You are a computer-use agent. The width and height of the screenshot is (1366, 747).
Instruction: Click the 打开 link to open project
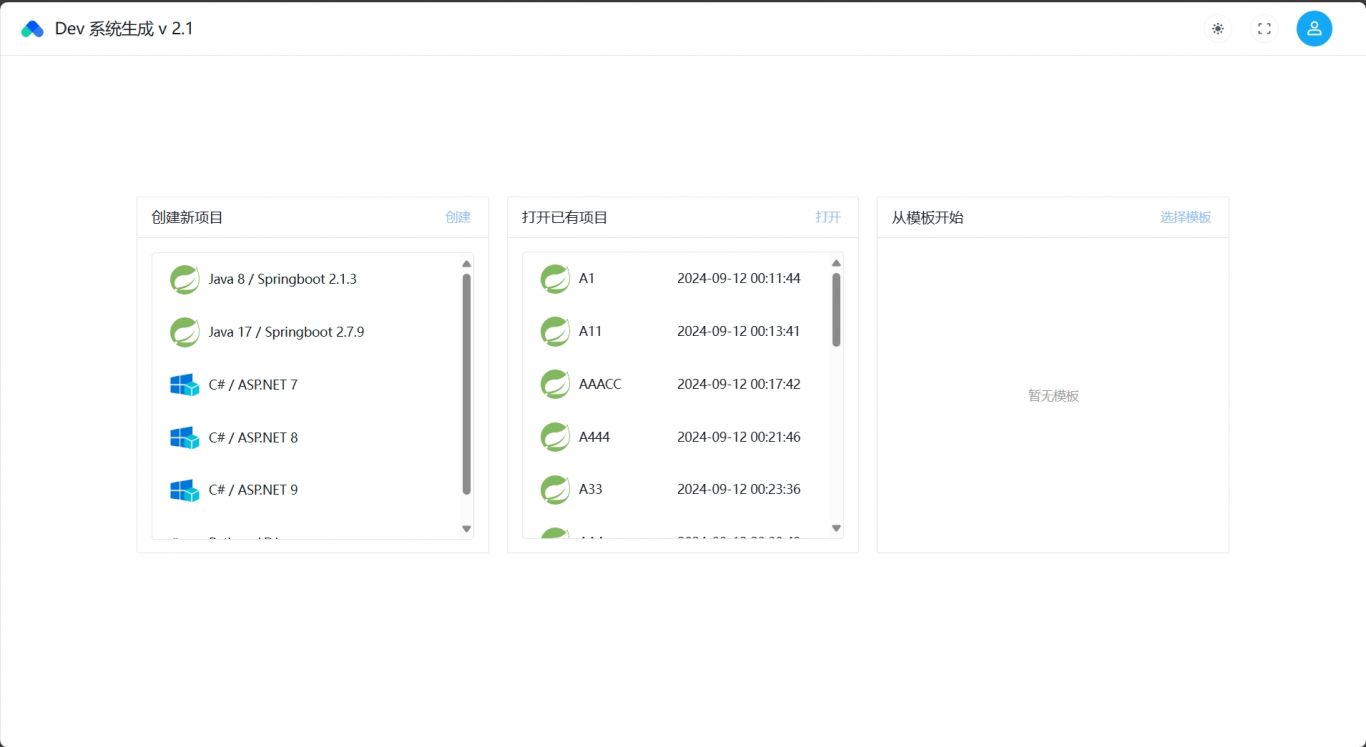click(x=828, y=217)
